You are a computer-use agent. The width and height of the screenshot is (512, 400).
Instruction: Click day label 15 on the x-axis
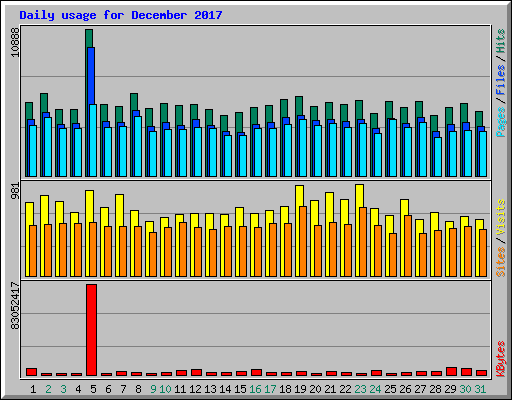point(240,389)
